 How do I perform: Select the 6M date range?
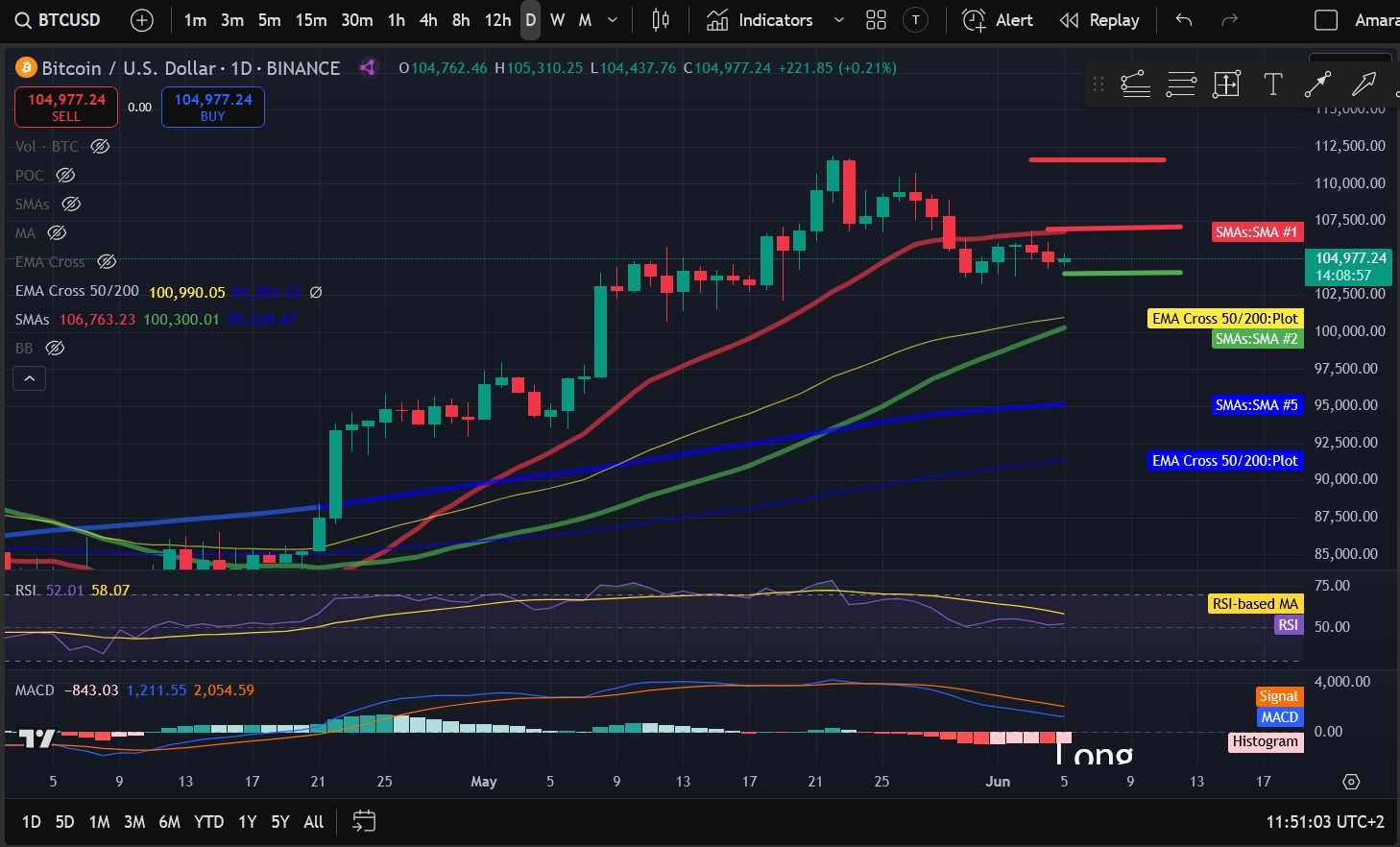click(x=169, y=822)
